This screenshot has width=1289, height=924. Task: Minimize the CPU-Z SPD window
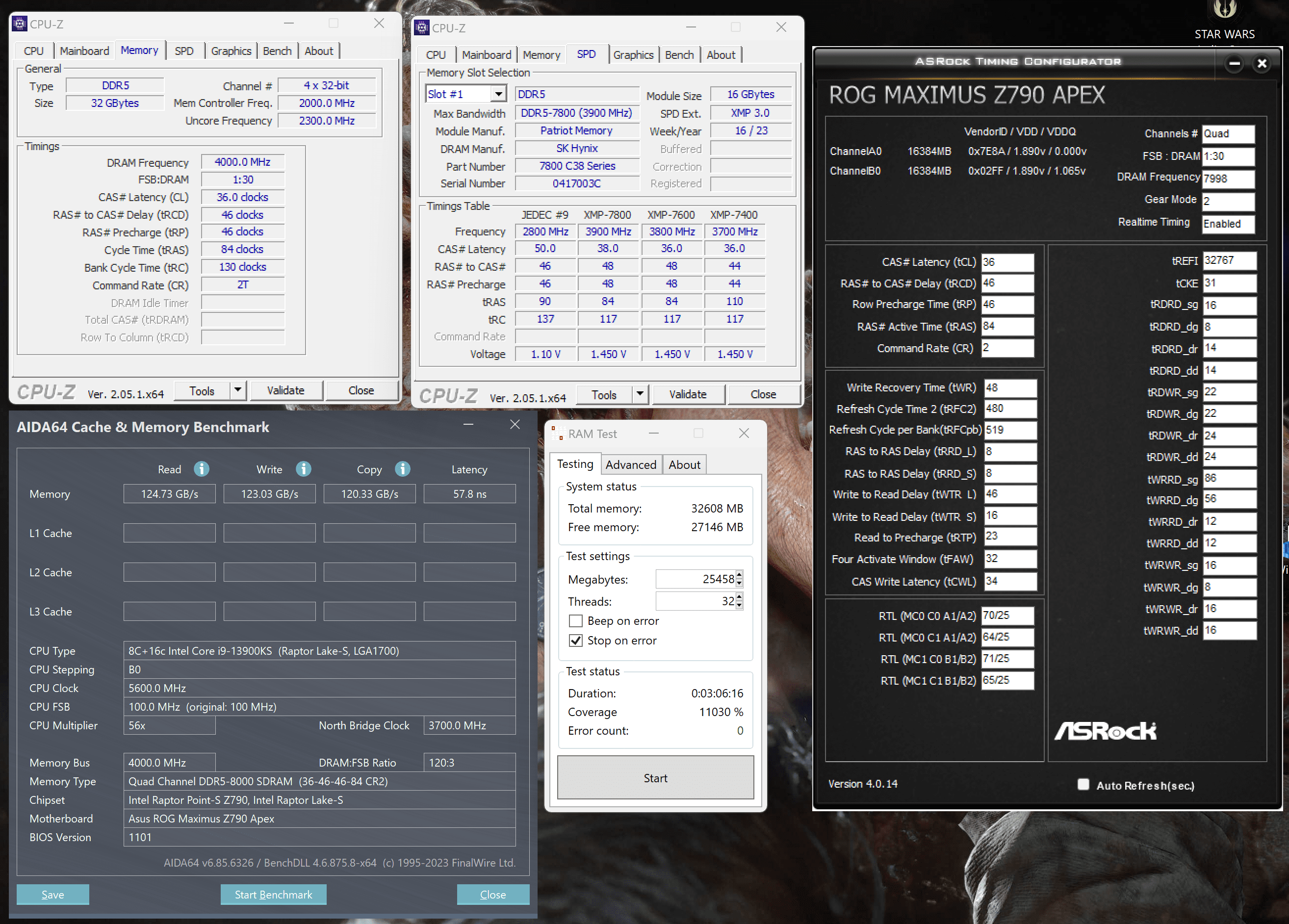(691, 27)
